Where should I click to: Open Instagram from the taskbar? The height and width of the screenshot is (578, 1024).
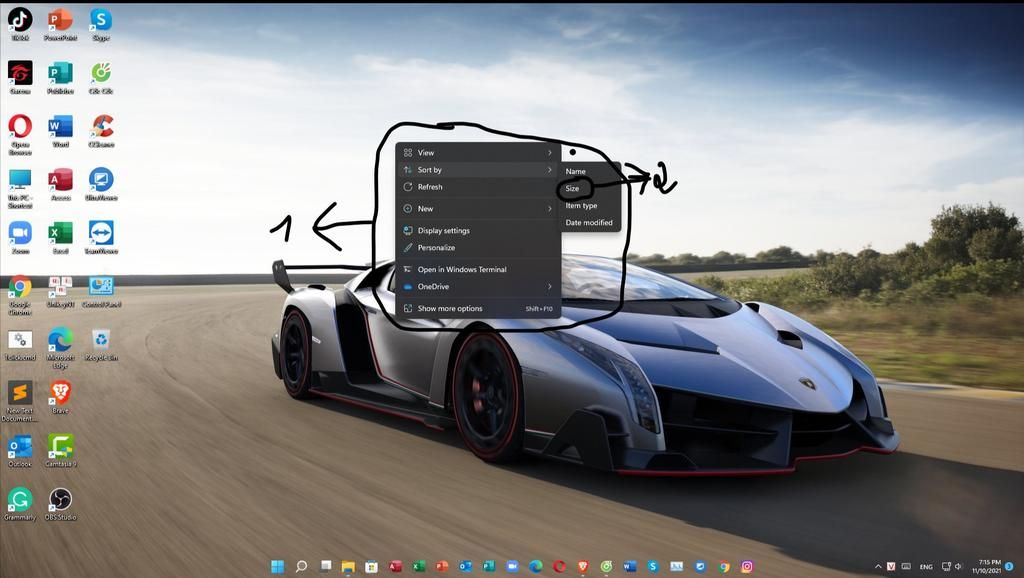pos(747,566)
